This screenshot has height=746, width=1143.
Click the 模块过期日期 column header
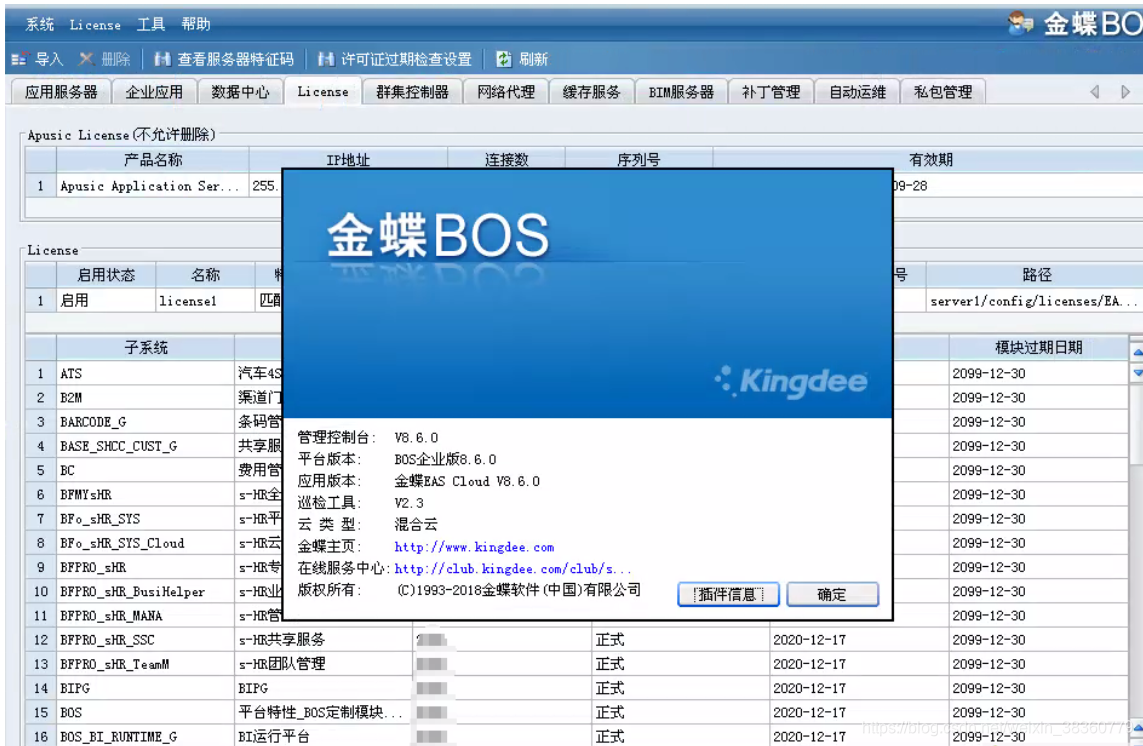[x=1038, y=347]
